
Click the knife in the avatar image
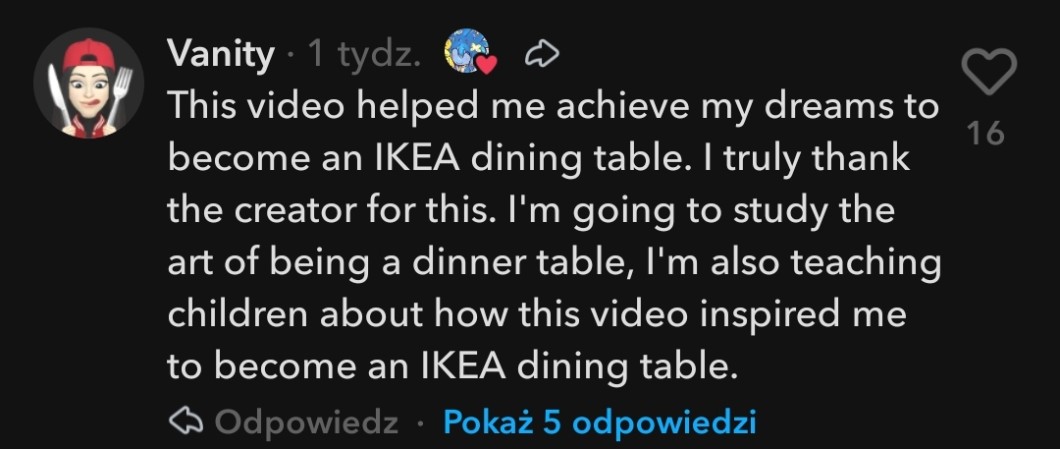click(56, 92)
